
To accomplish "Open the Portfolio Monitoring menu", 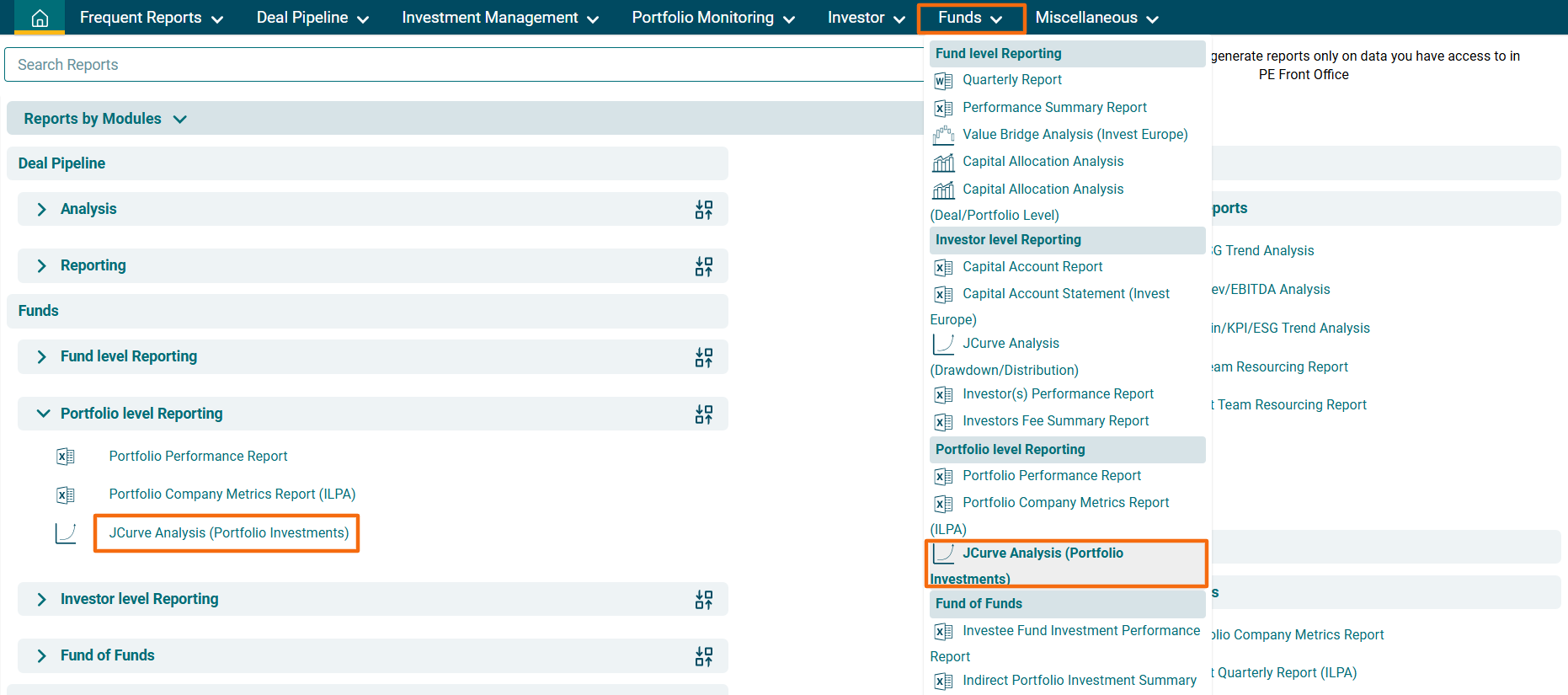I will (x=712, y=18).
